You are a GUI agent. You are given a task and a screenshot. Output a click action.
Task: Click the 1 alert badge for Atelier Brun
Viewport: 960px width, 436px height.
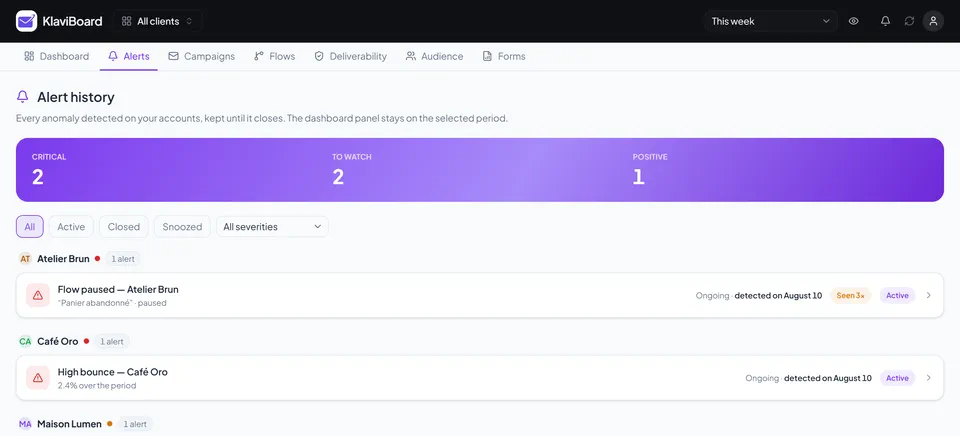(123, 259)
